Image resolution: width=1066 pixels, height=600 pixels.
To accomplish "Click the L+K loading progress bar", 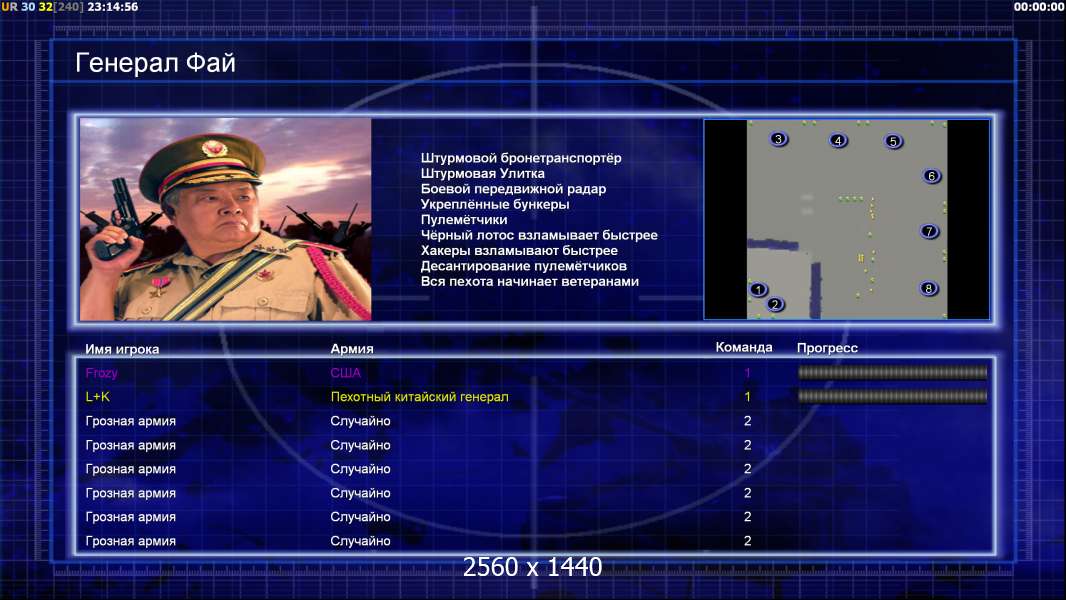I will (x=893, y=396).
